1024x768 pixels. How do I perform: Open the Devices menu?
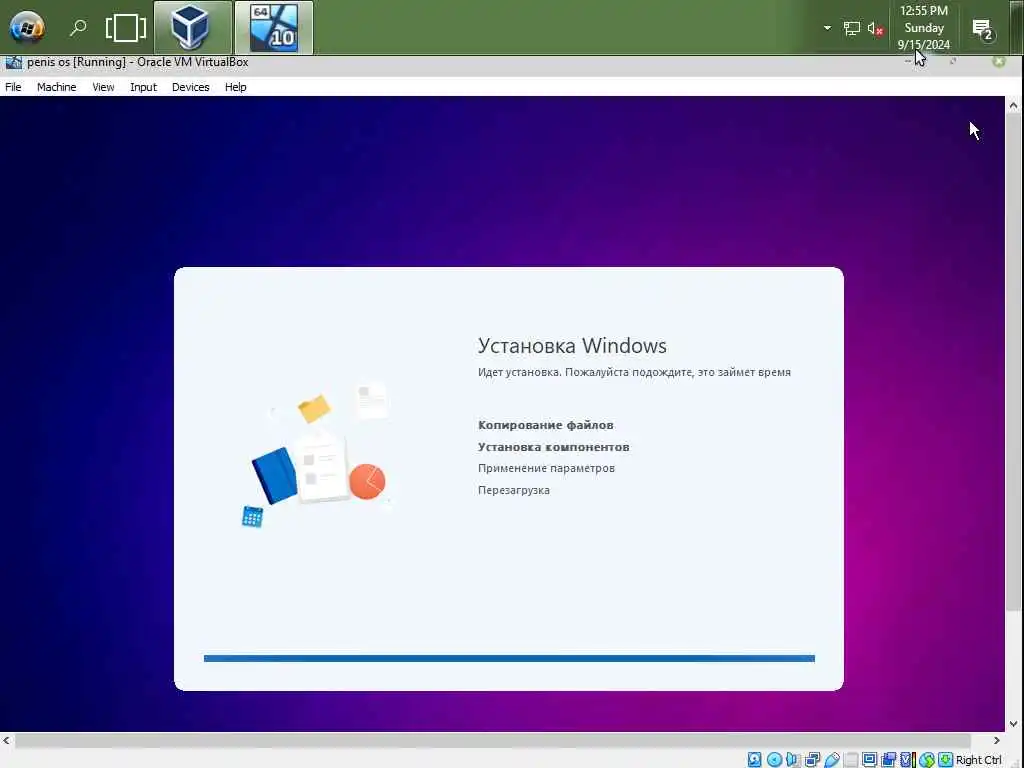(x=191, y=87)
